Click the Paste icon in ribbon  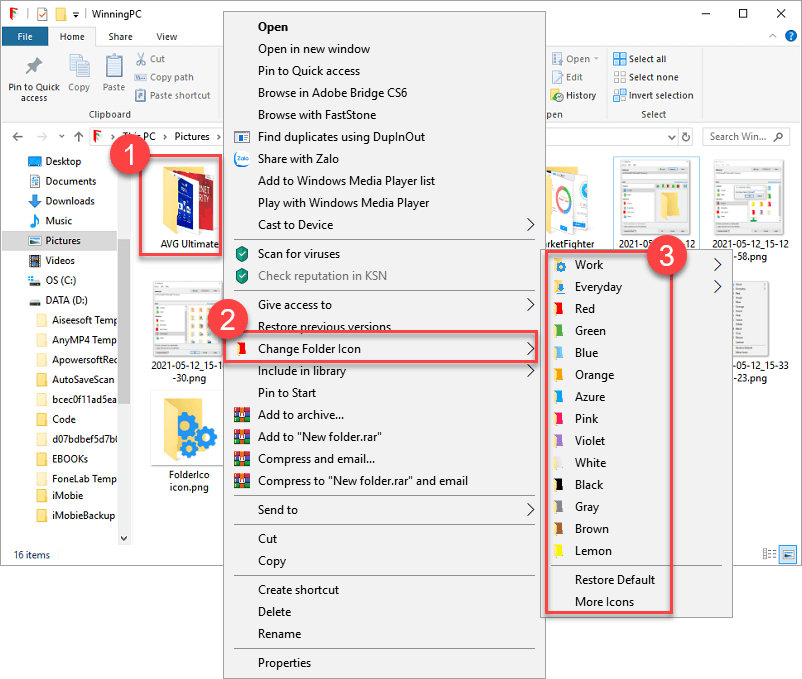click(114, 68)
